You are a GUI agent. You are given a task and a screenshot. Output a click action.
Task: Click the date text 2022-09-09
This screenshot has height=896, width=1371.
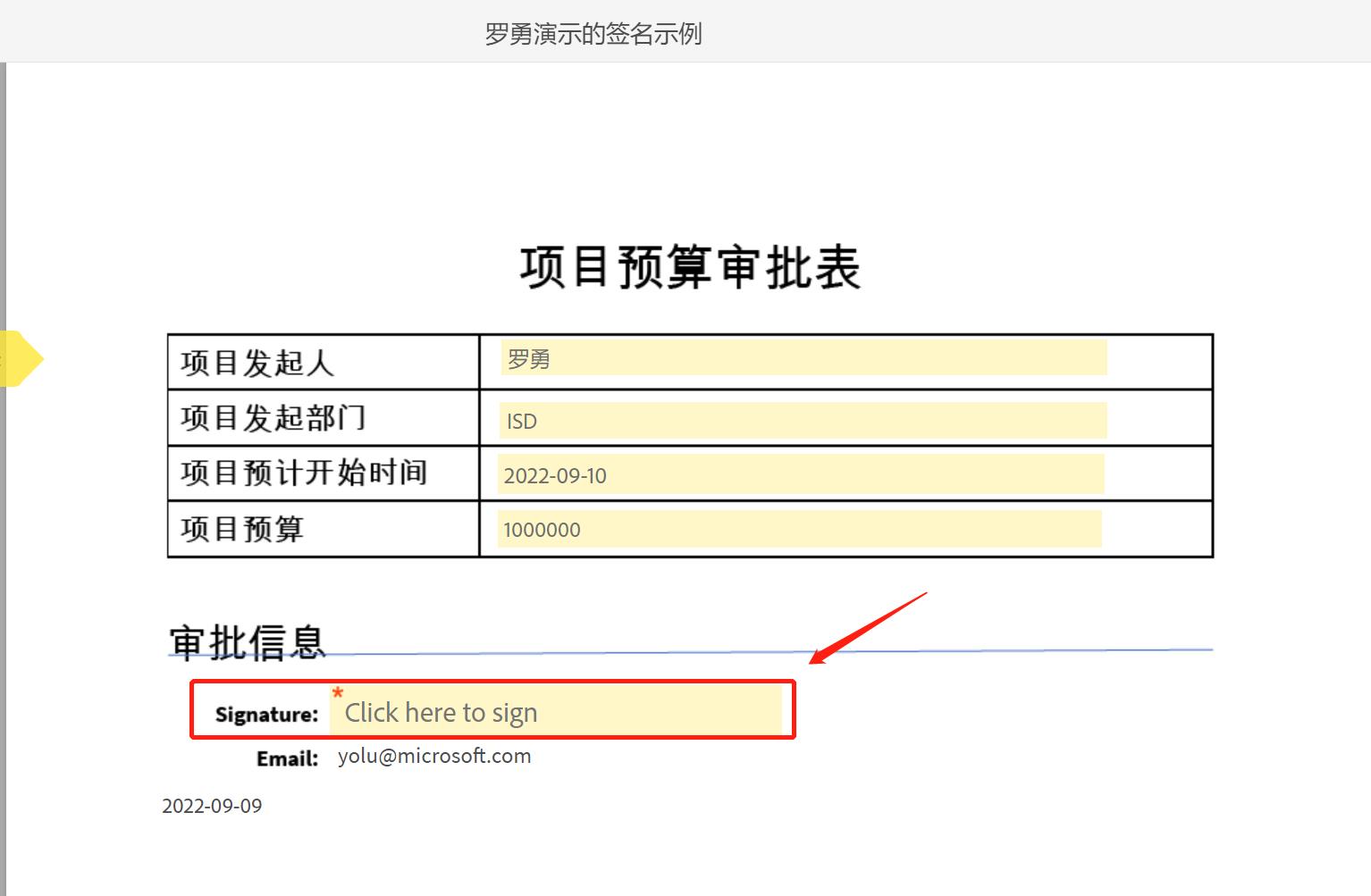click(212, 806)
